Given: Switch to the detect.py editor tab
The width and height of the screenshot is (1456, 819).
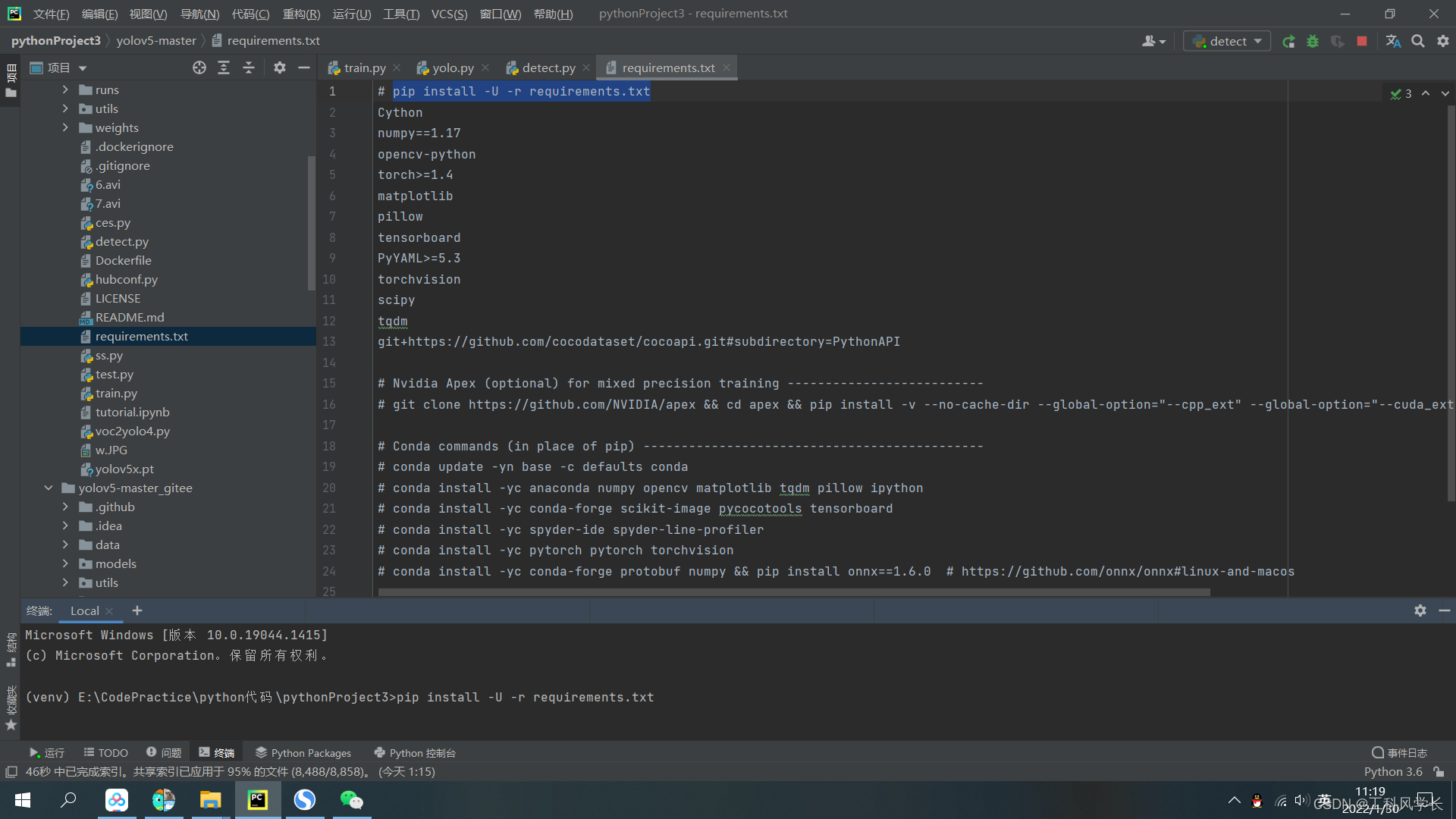Looking at the screenshot, I should (x=548, y=68).
